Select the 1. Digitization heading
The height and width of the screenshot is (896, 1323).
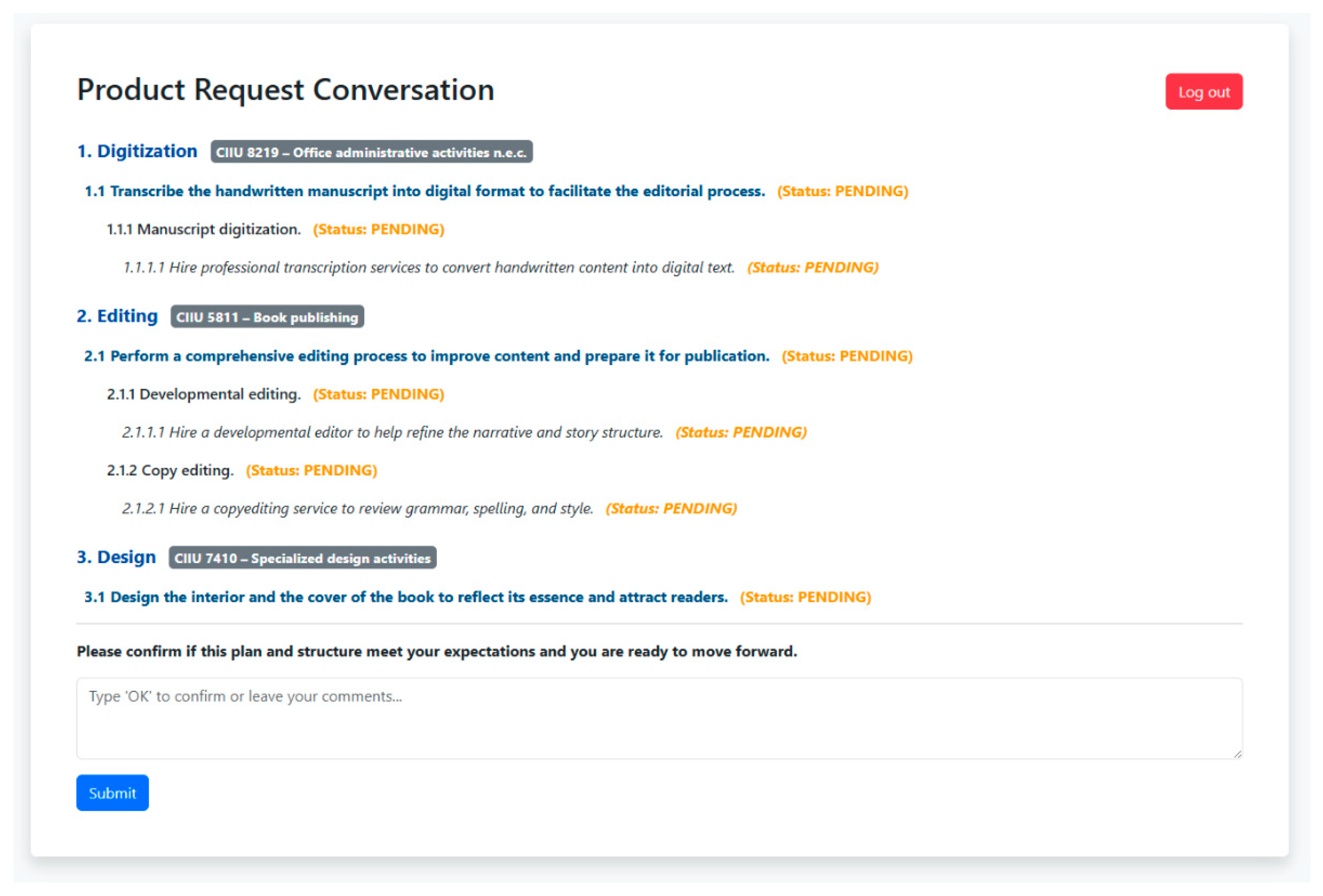[137, 152]
